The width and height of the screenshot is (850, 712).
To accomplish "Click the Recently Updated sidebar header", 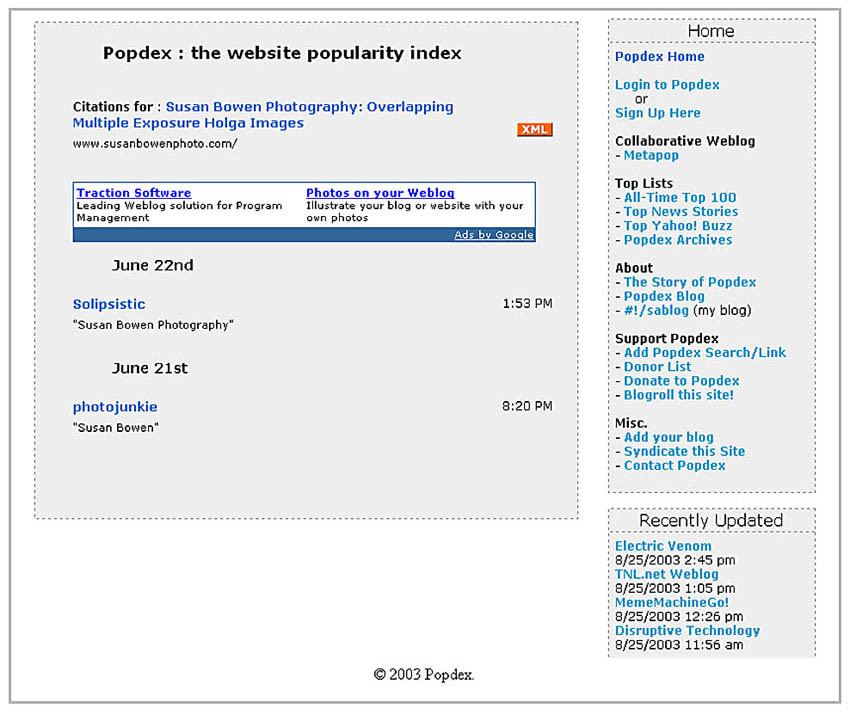I will point(711,521).
